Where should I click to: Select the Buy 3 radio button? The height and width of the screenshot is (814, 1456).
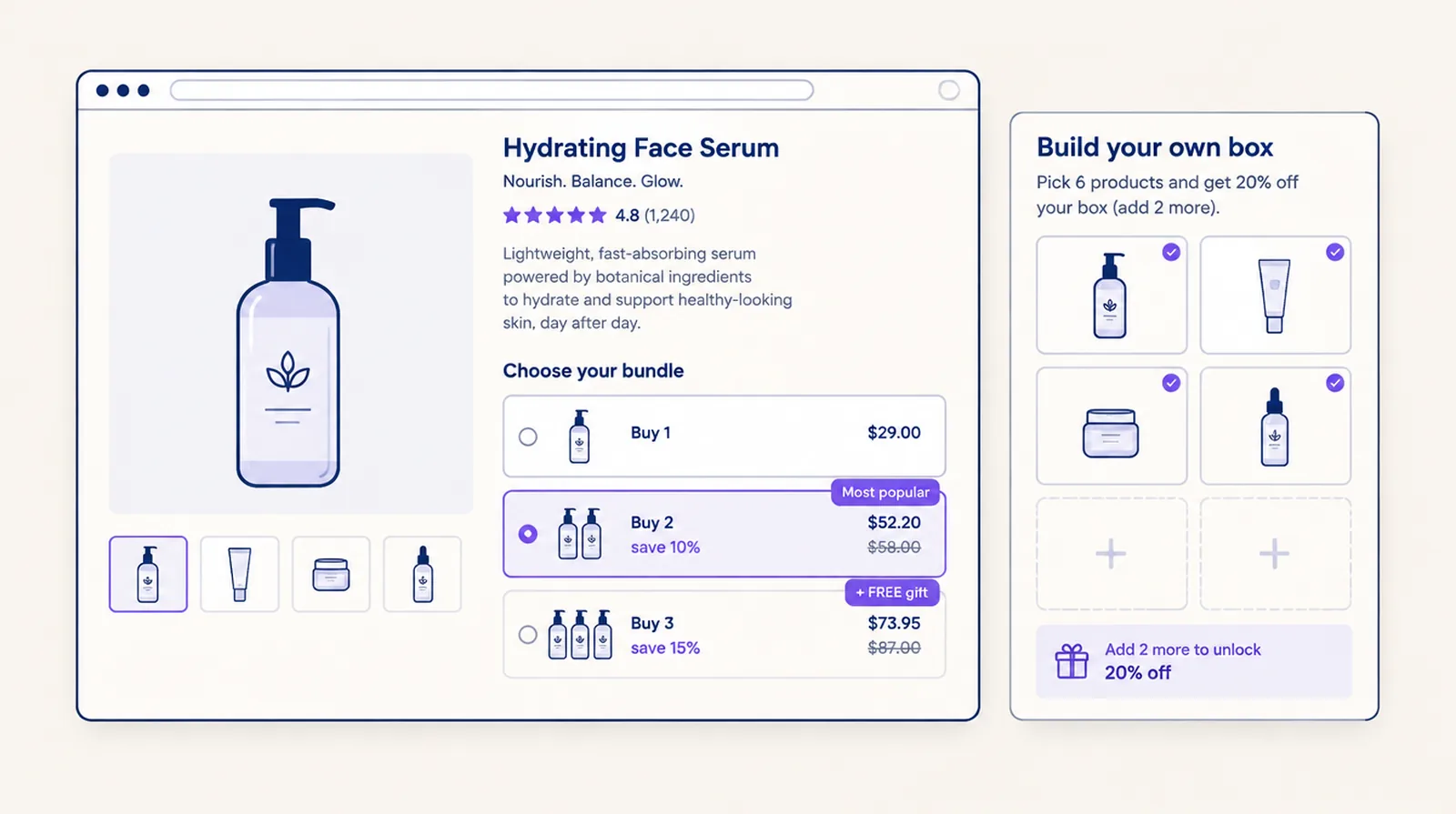coord(528,635)
